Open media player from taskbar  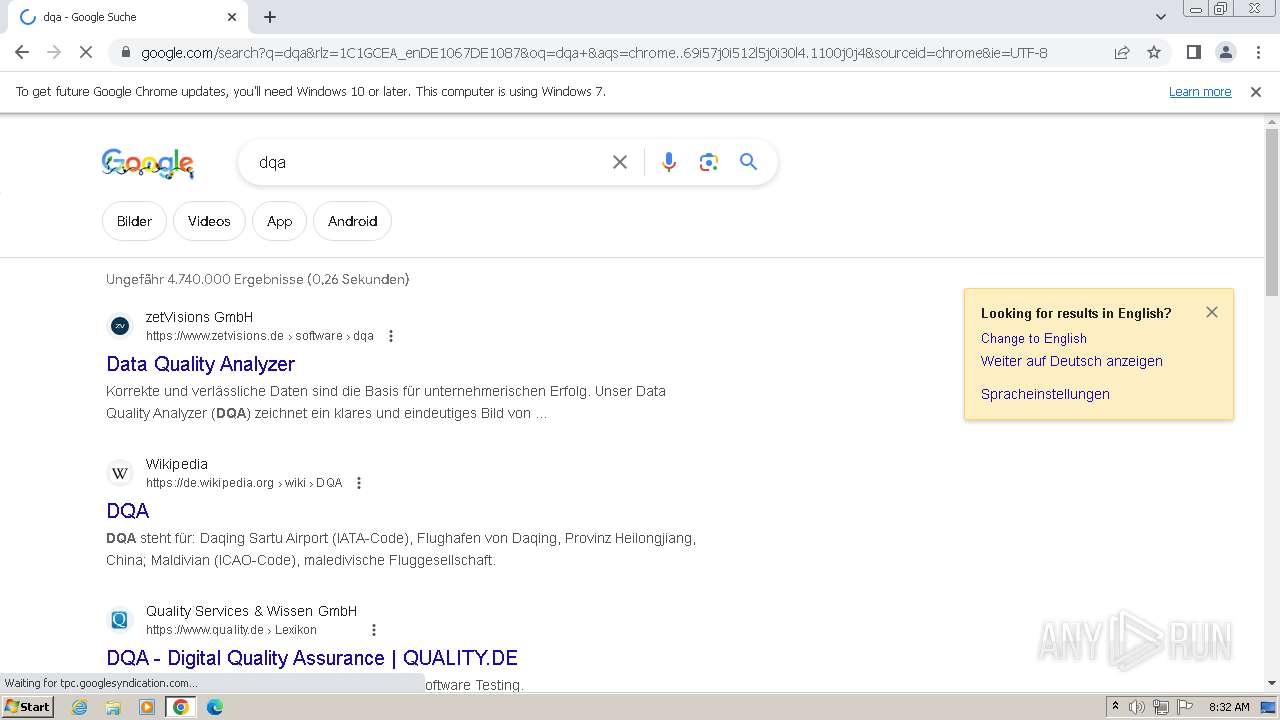coord(147,707)
